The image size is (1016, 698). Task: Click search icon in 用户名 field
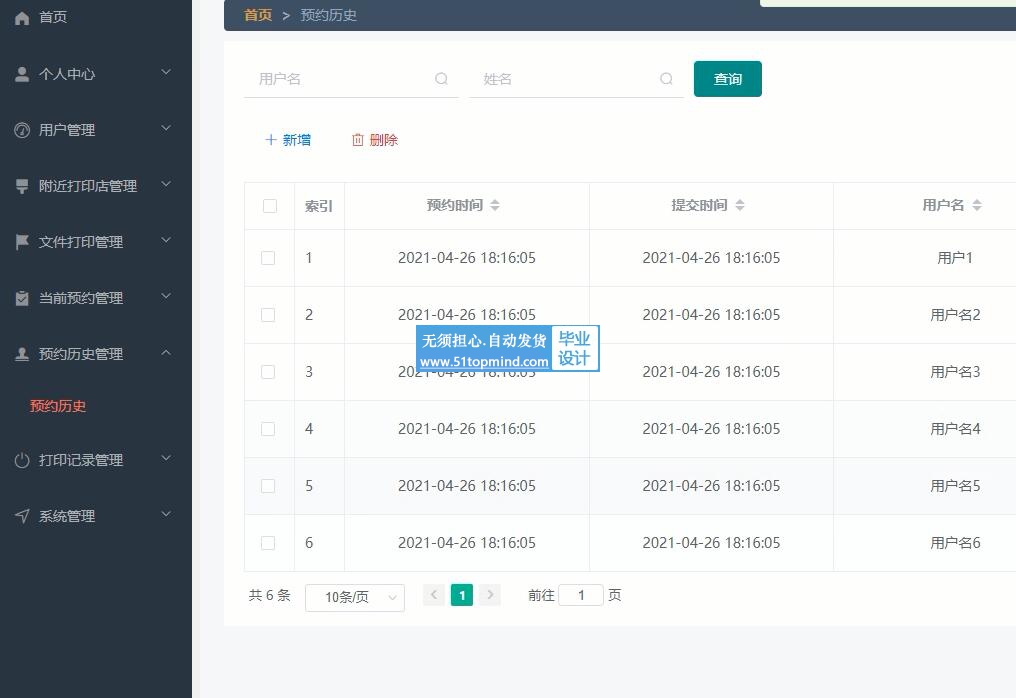441,78
